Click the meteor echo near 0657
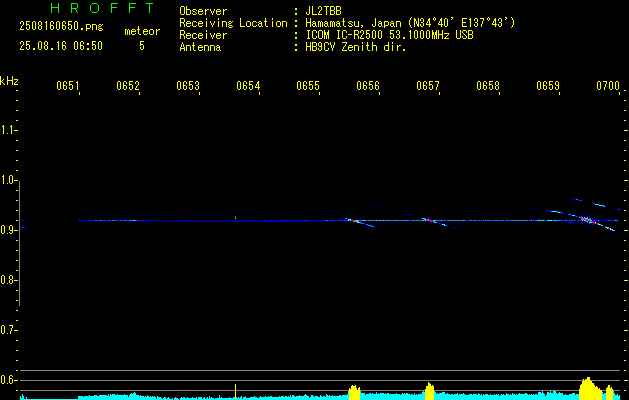Viewport: 629px width, 400px height. 429,220
